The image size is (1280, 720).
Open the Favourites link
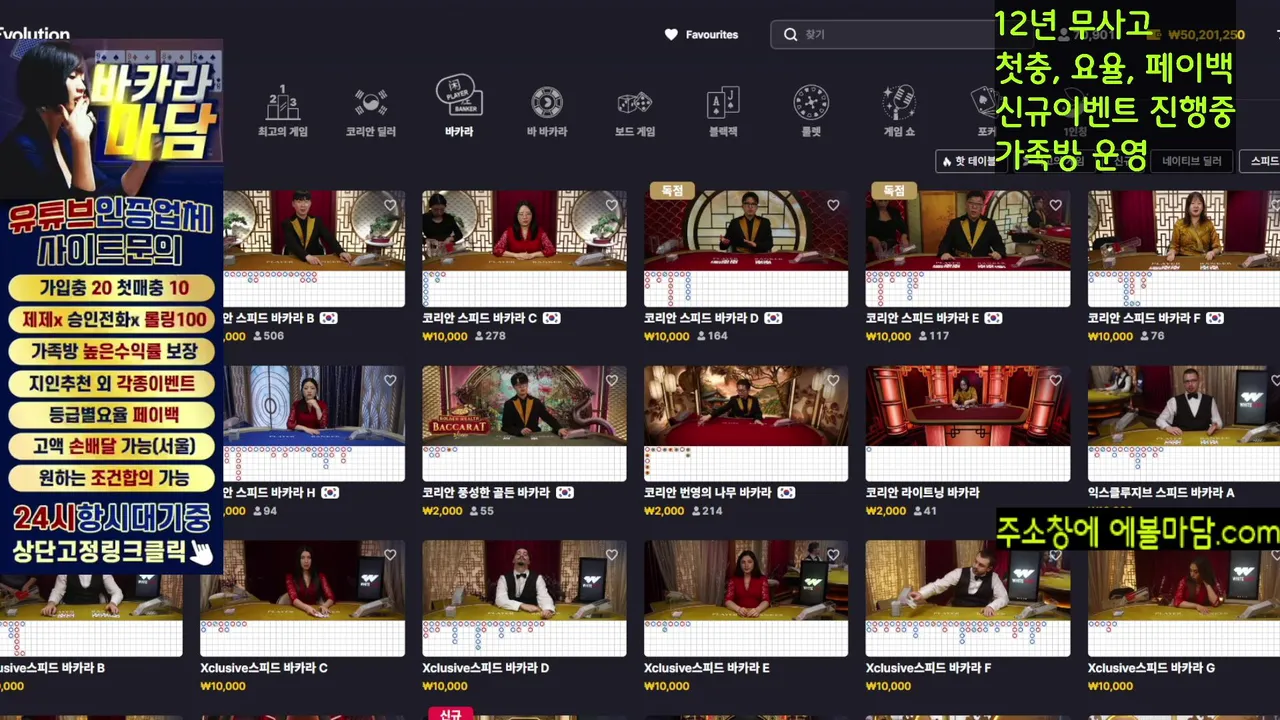pos(701,34)
